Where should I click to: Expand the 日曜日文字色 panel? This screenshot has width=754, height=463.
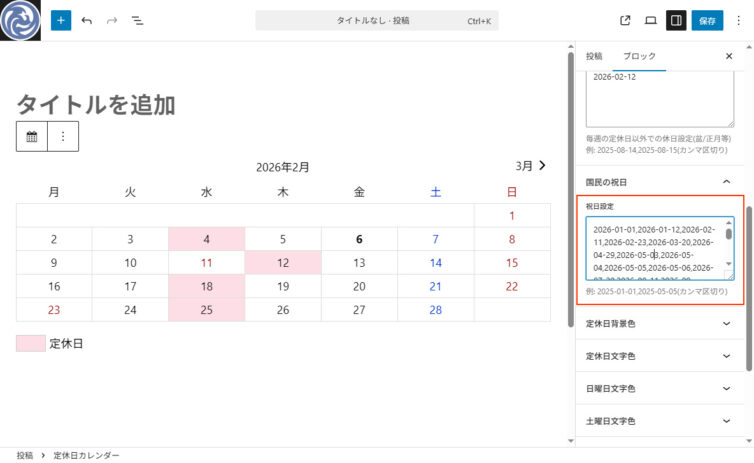coord(726,388)
